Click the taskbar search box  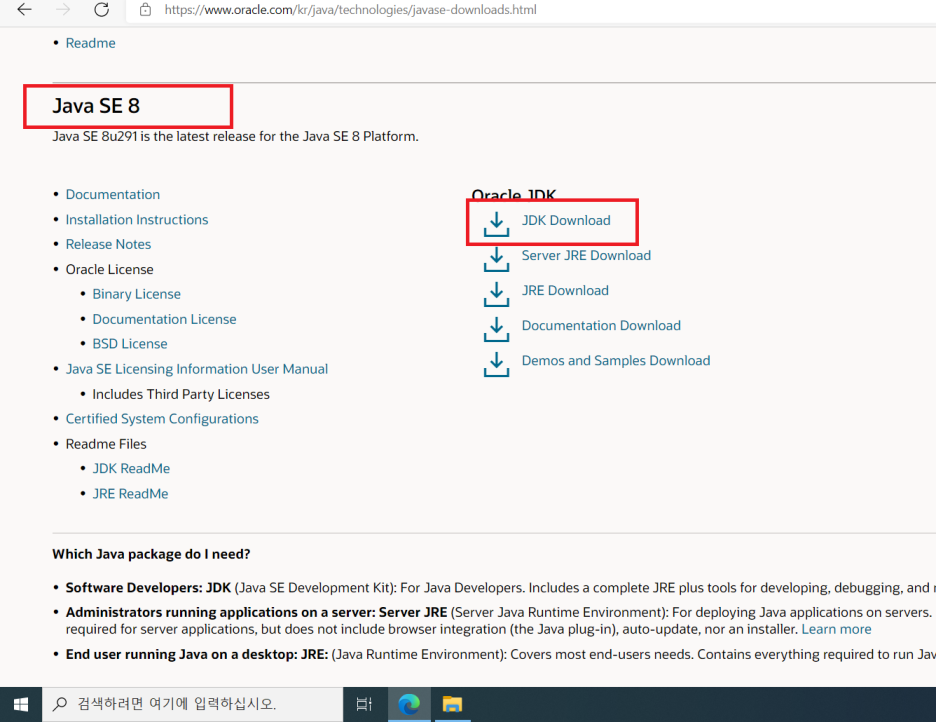(x=192, y=705)
